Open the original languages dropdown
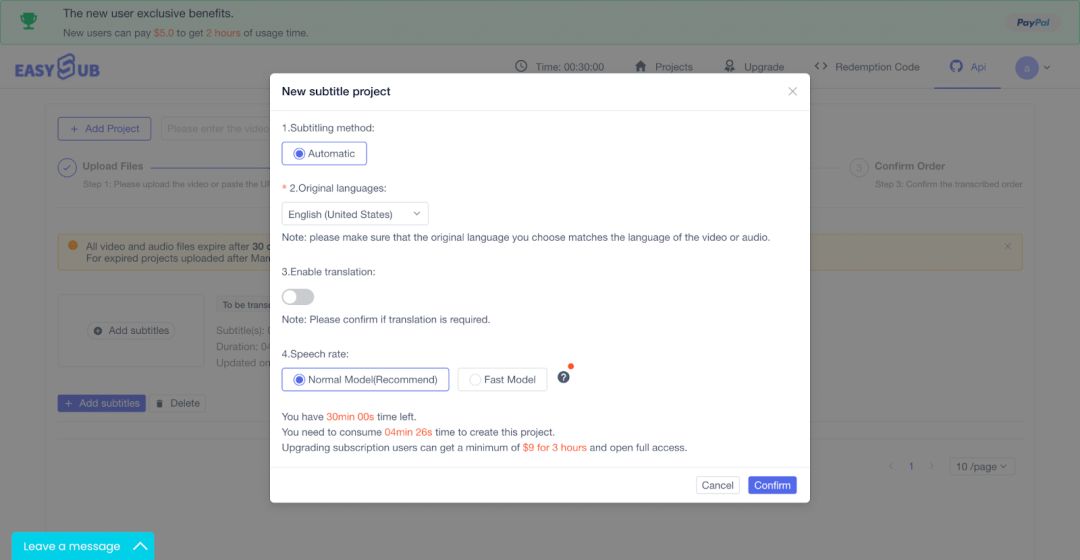The height and width of the screenshot is (560, 1080). click(355, 214)
